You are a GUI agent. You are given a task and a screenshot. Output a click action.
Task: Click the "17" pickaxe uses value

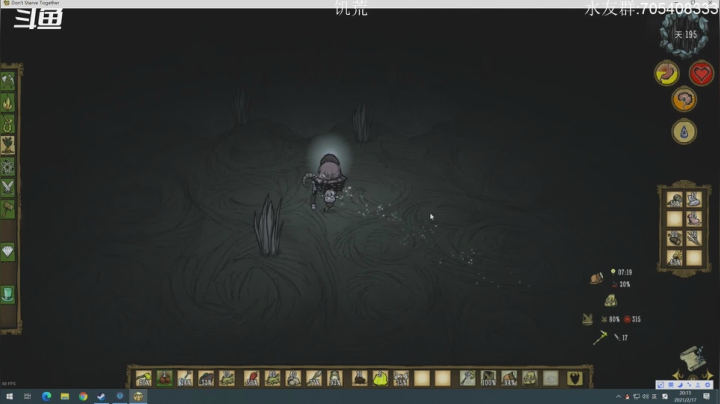(x=624, y=338)
